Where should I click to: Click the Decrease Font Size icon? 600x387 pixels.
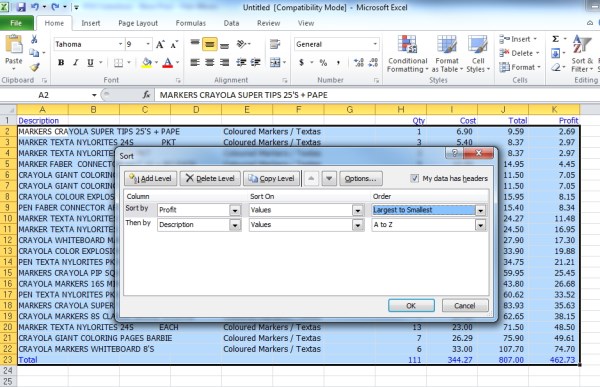tap(174, 44)
